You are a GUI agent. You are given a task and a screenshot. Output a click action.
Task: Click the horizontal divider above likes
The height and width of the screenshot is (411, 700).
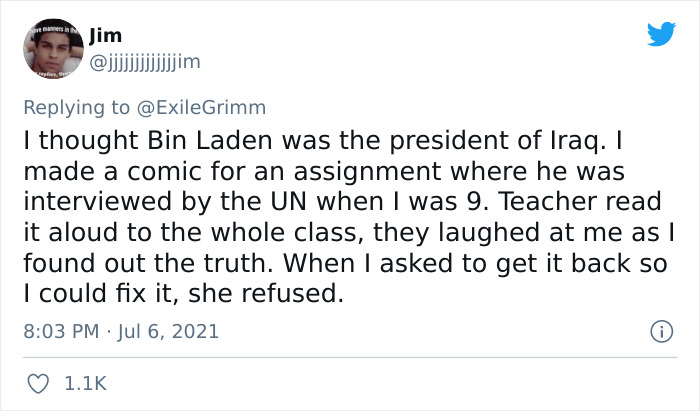coord(350,357)
